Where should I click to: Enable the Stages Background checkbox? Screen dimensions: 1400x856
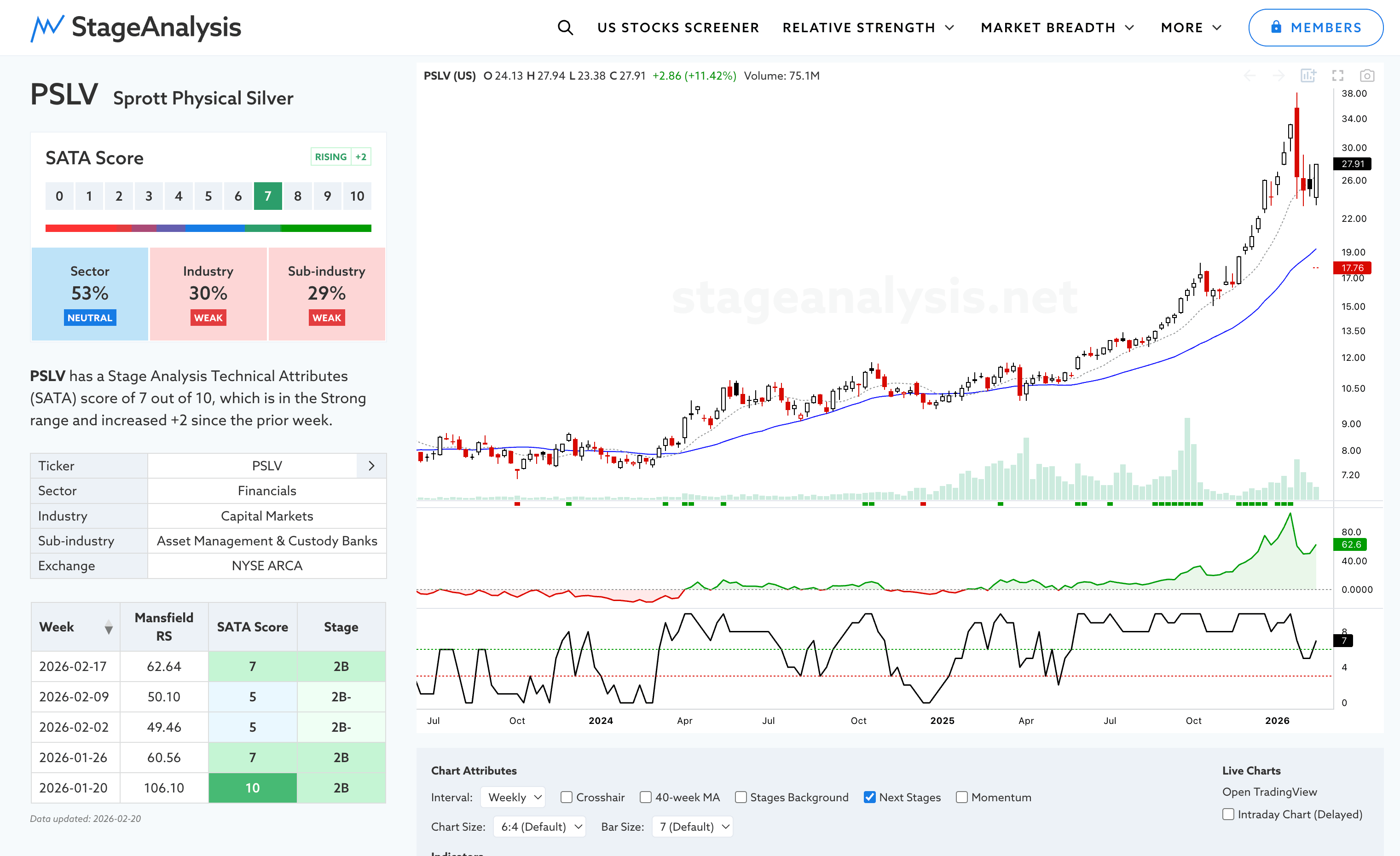(x=740, y=797)
